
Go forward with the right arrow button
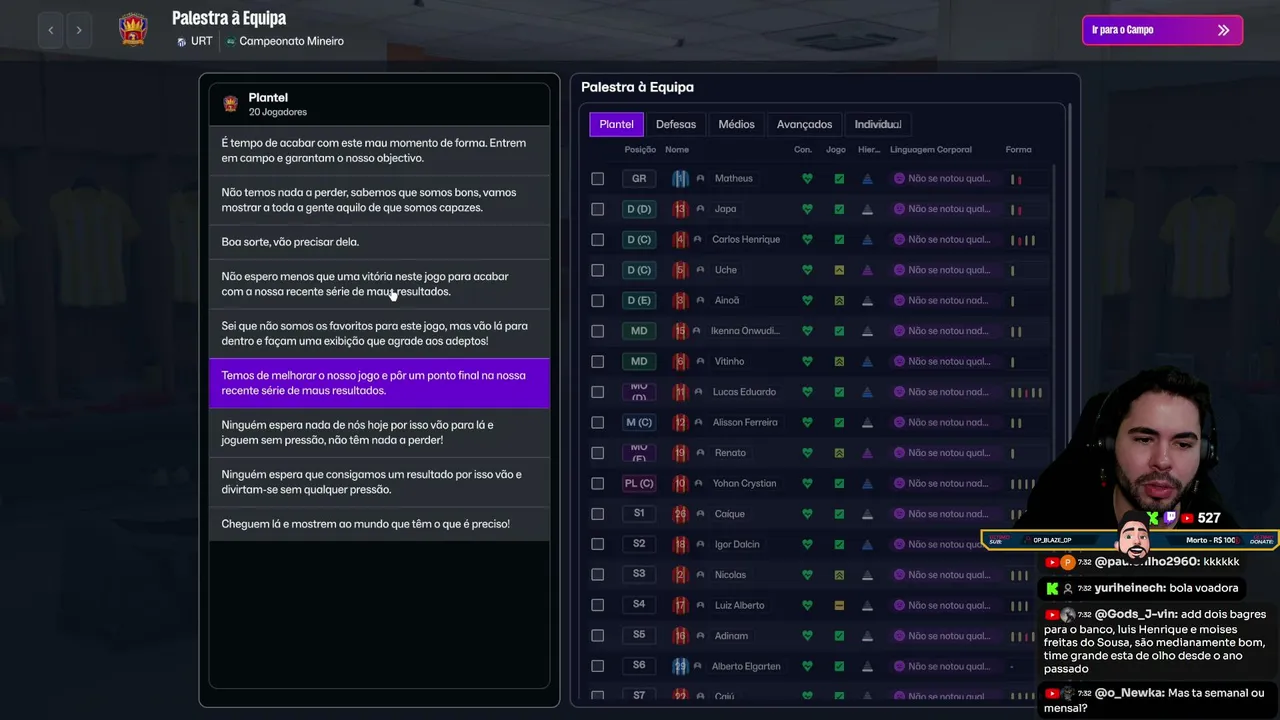[79, 30]
